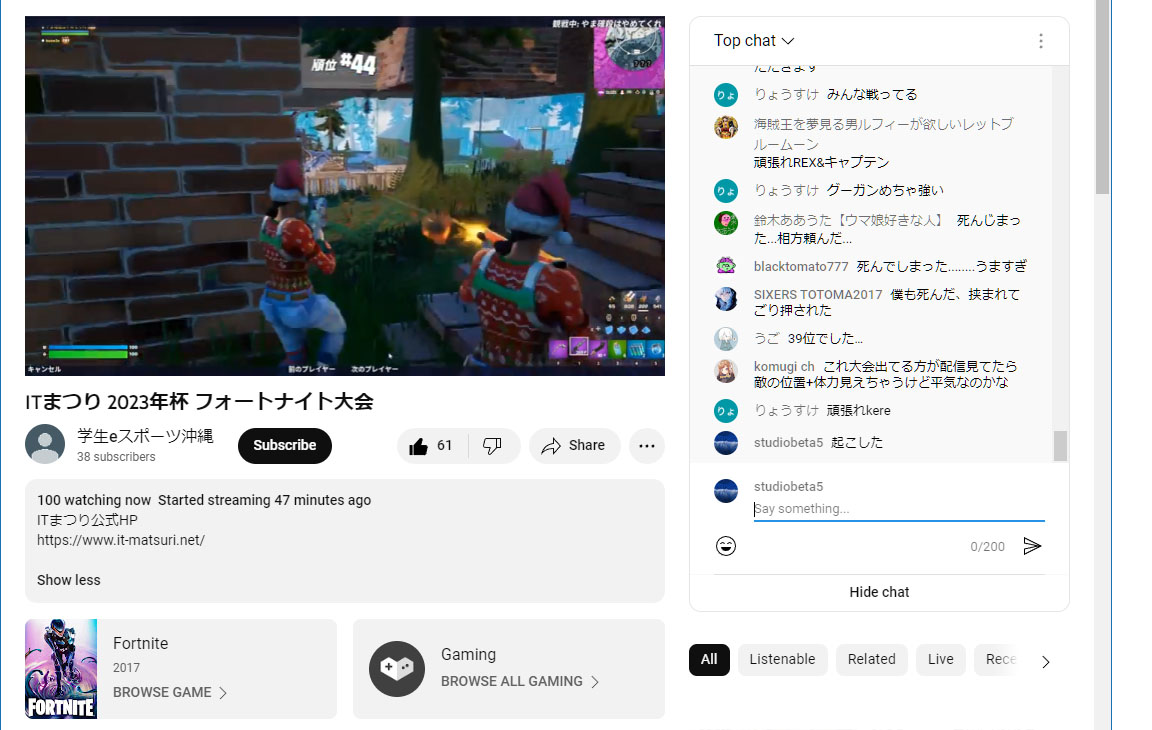This screenshot has height=730, width=1152.
Task: Open SIXERS TOTOMA2017 chat avatar
Action: pyautogui.click(x=726, y=299)
